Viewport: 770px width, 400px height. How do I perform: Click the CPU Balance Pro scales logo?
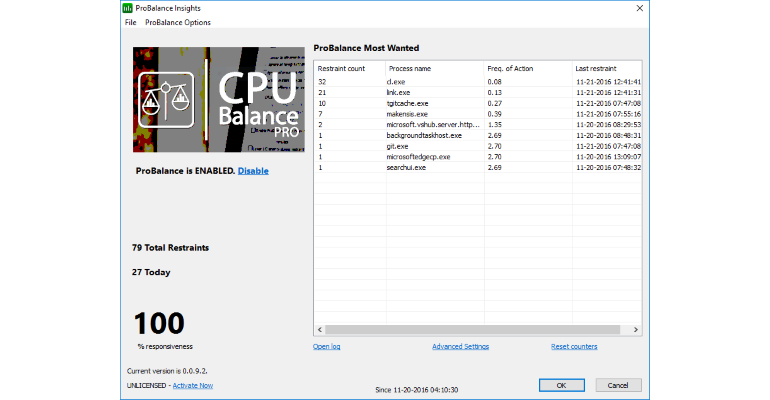tap(166, 100)
